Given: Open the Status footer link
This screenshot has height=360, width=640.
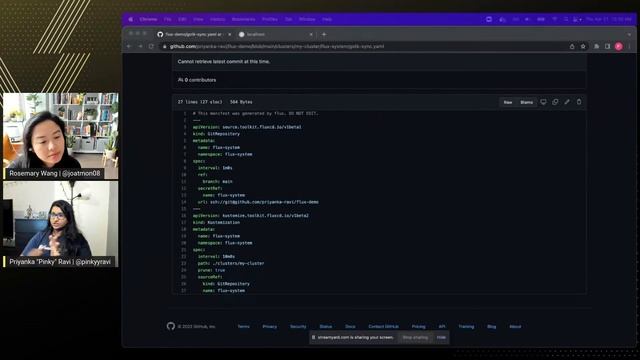Looking at the screenshot, I should [x=326, y=327].
